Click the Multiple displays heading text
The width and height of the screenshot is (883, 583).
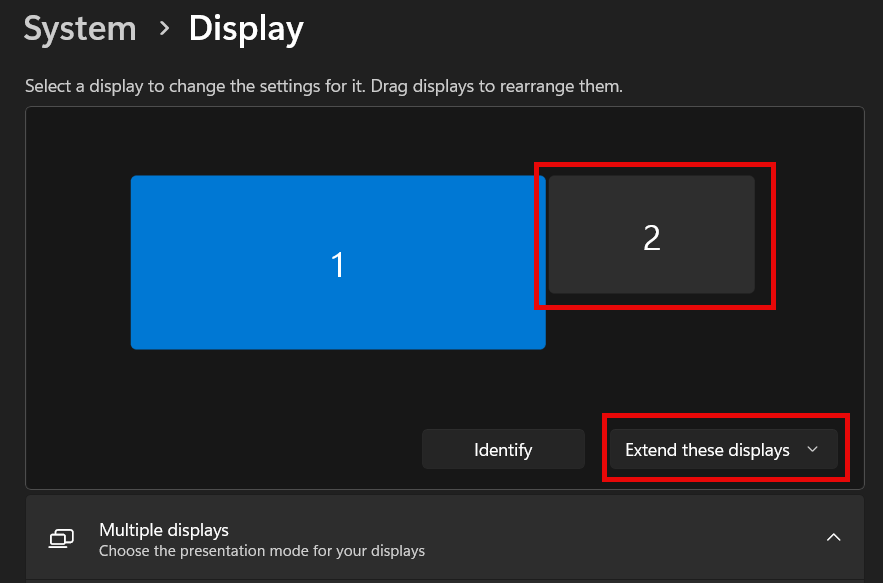[x=164, y=530]
